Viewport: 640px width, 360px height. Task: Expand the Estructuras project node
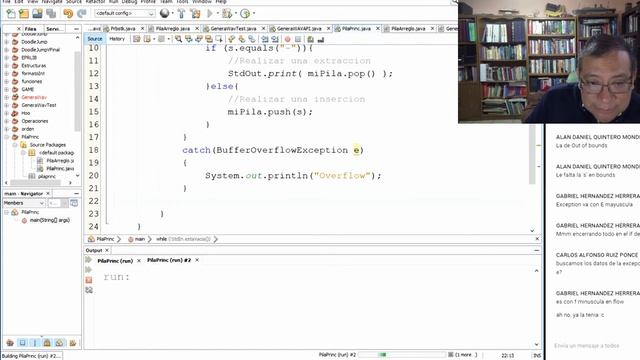click(7, 65)
